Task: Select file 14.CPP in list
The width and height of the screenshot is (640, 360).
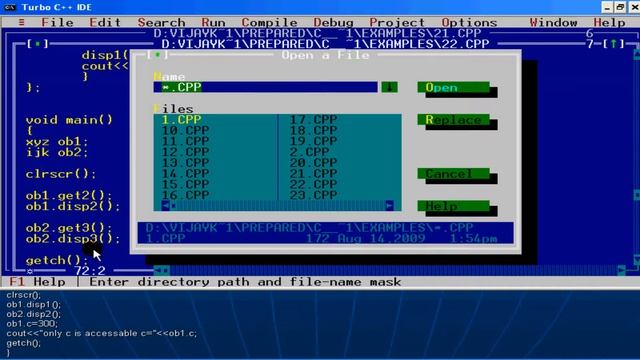Action: pos(186,173)
